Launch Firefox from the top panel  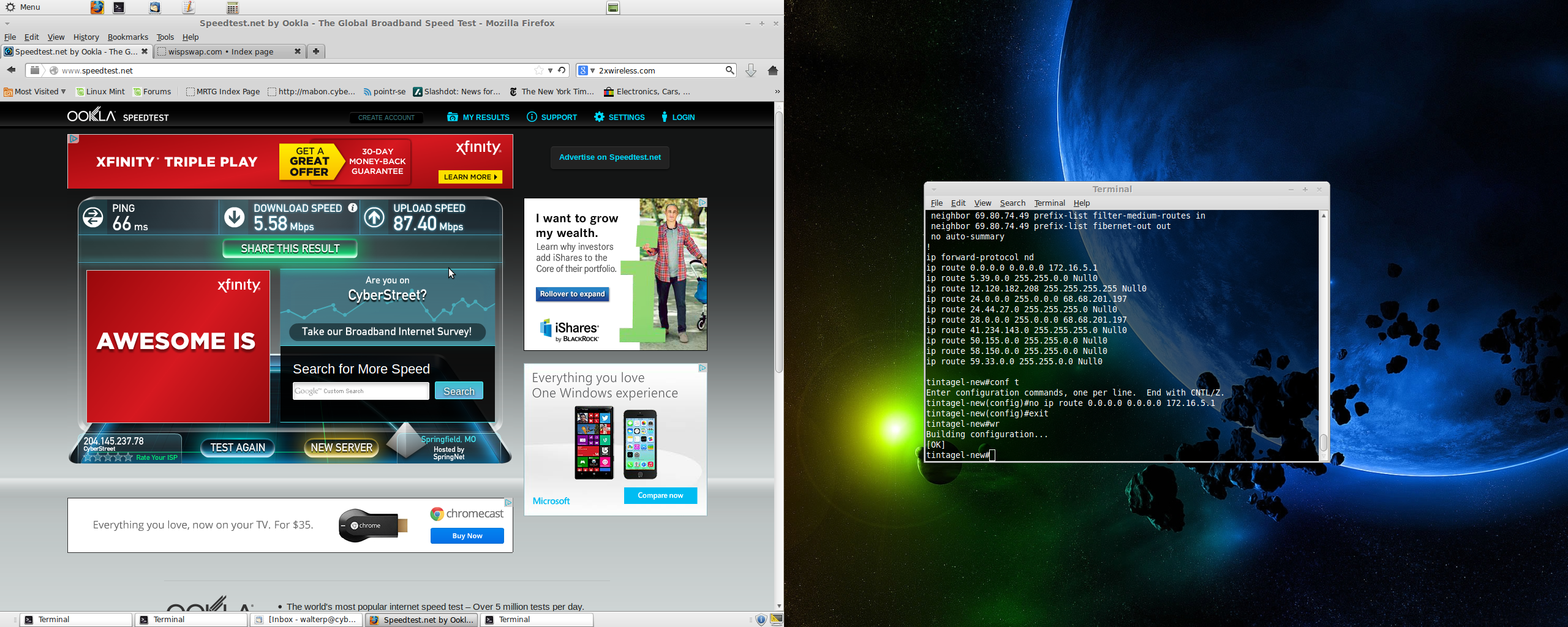pos(97,7)
